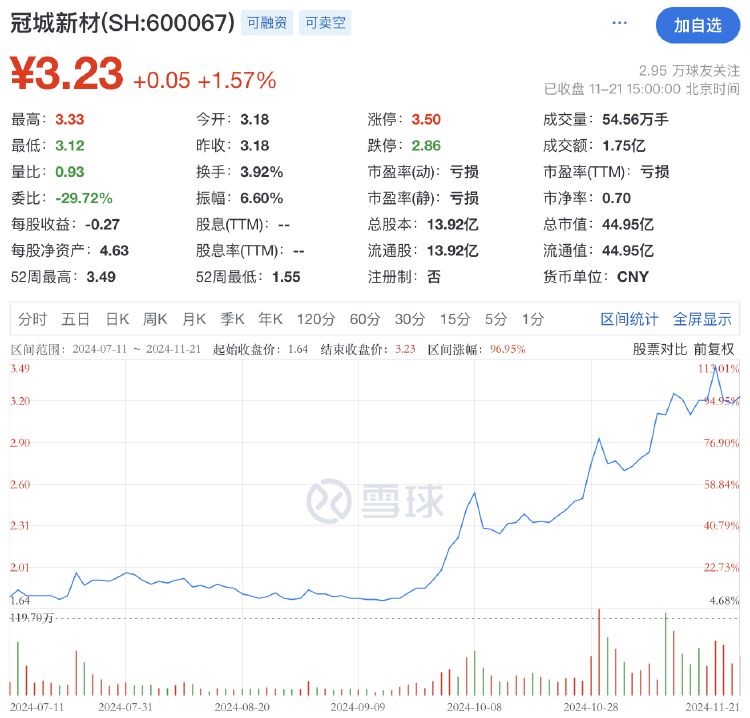Viewport: 750px width, 718px height.
Task: Click the 市净率 value 0.70
Action: [x=617, y=198]
